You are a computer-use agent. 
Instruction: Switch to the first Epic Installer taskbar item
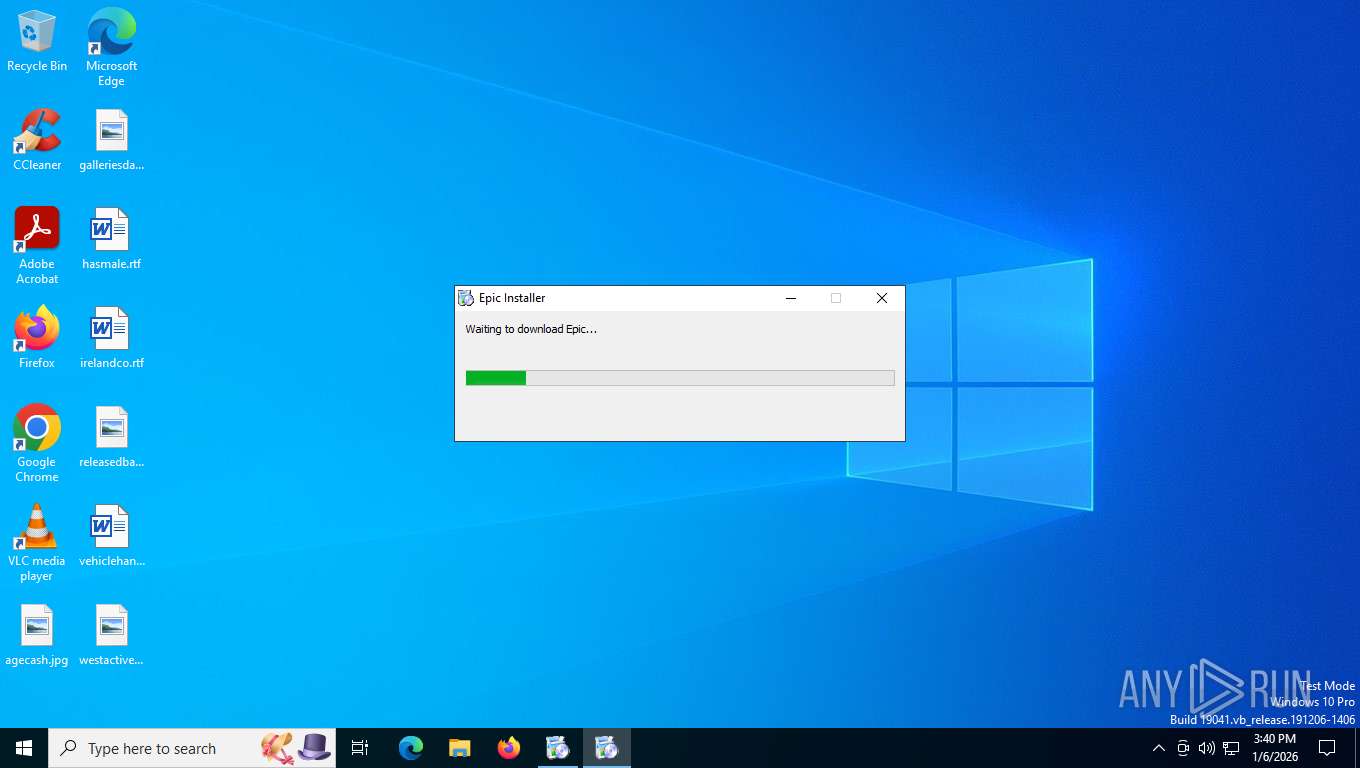[558, 748]
